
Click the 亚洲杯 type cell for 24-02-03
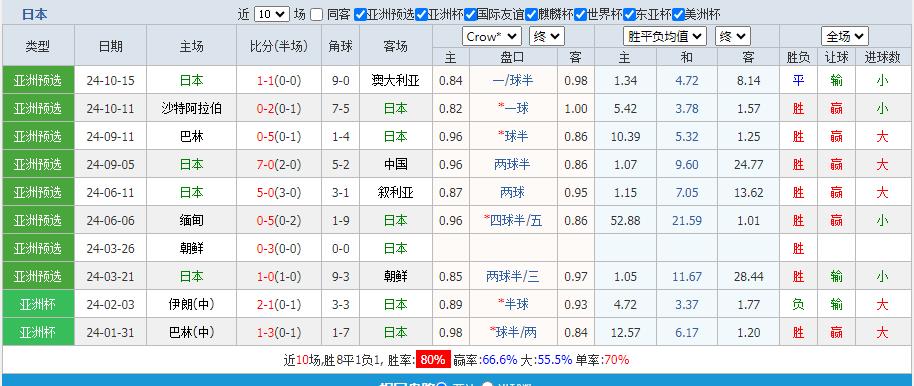pyautogui.click(x=38, y=304)
